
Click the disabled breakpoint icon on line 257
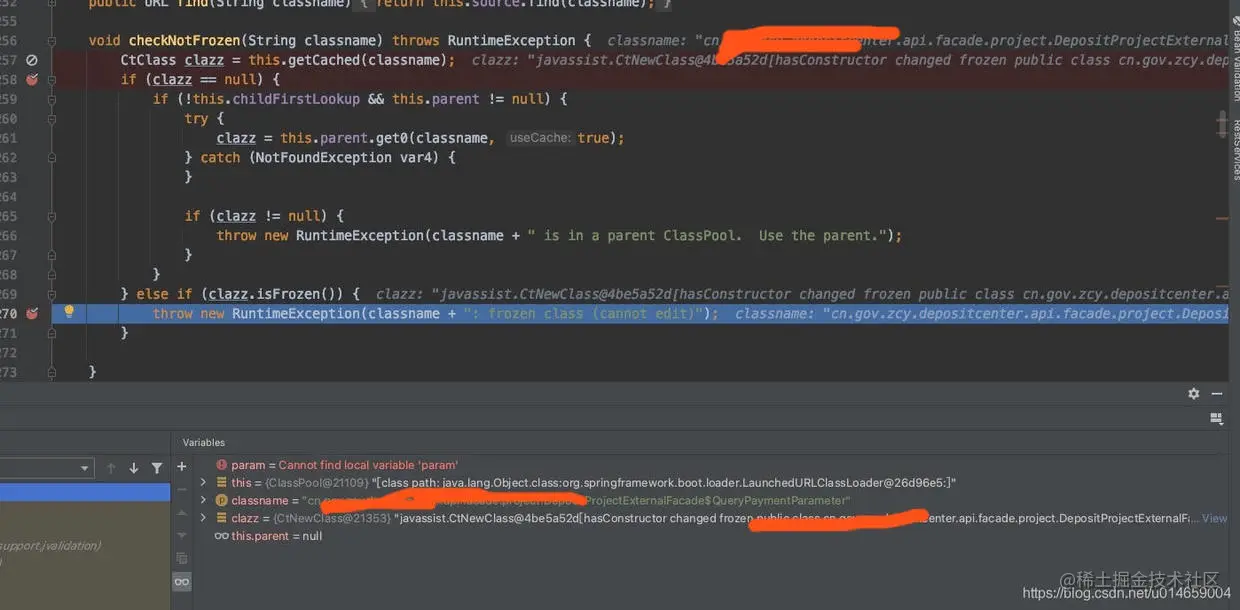[x=32, y=61]
